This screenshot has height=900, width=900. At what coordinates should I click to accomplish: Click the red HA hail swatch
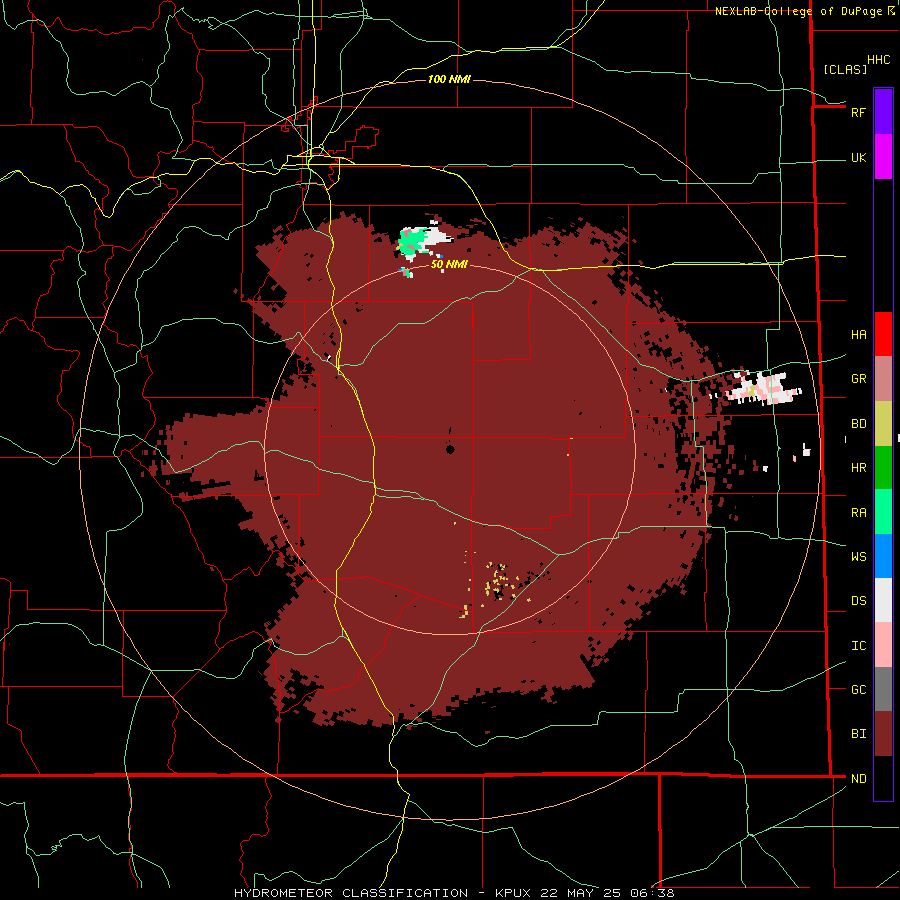(x=883, y=334)
